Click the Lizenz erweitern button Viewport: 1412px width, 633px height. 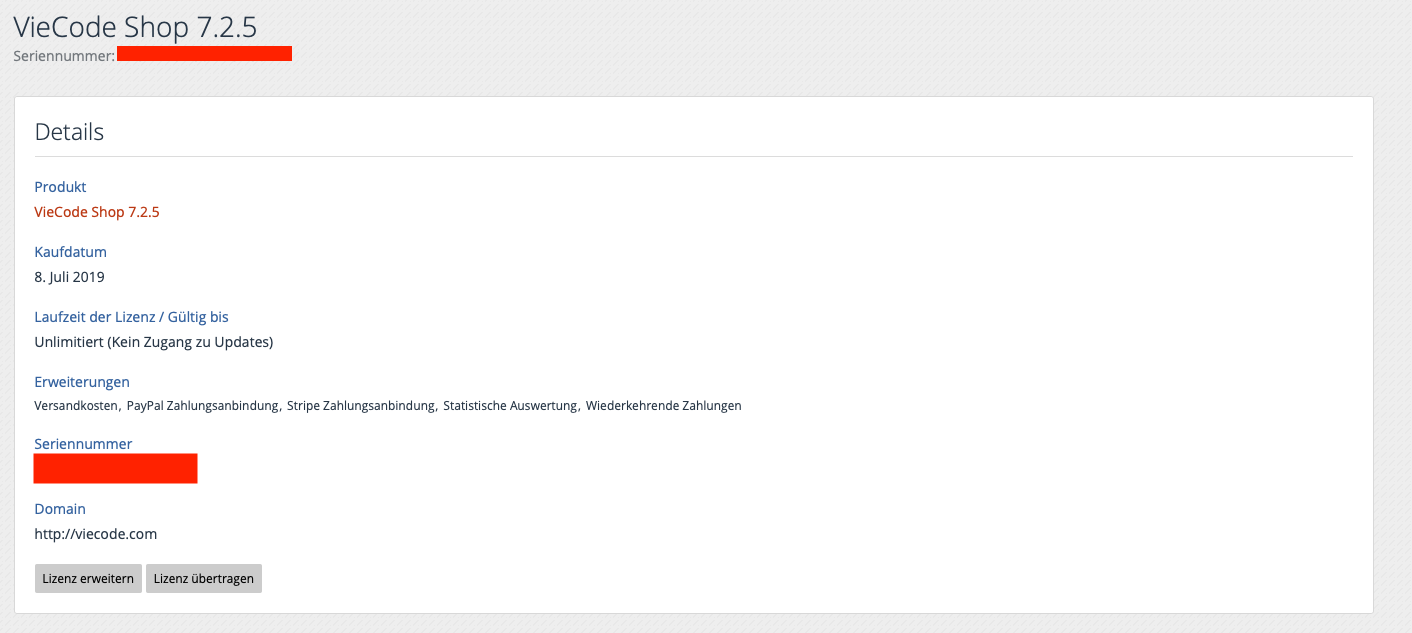[x=88, y=579]
